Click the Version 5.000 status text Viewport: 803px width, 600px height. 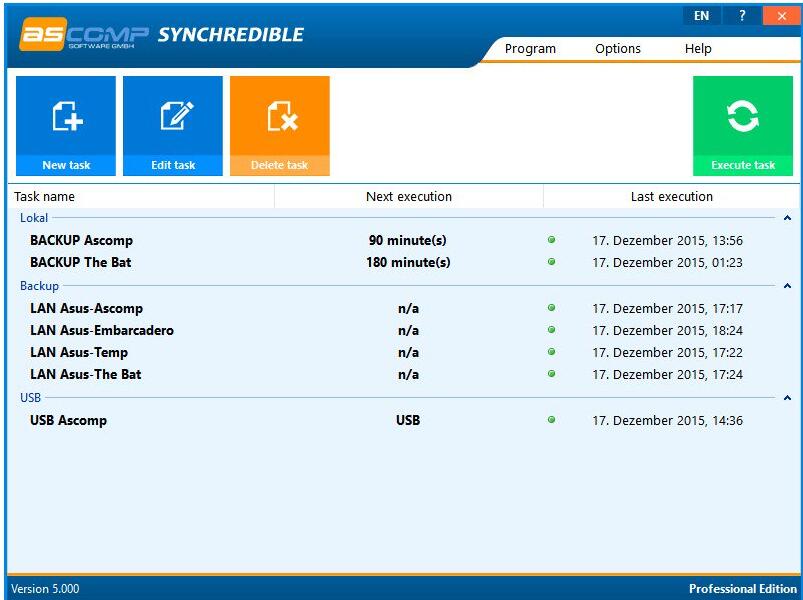point(45,589)
